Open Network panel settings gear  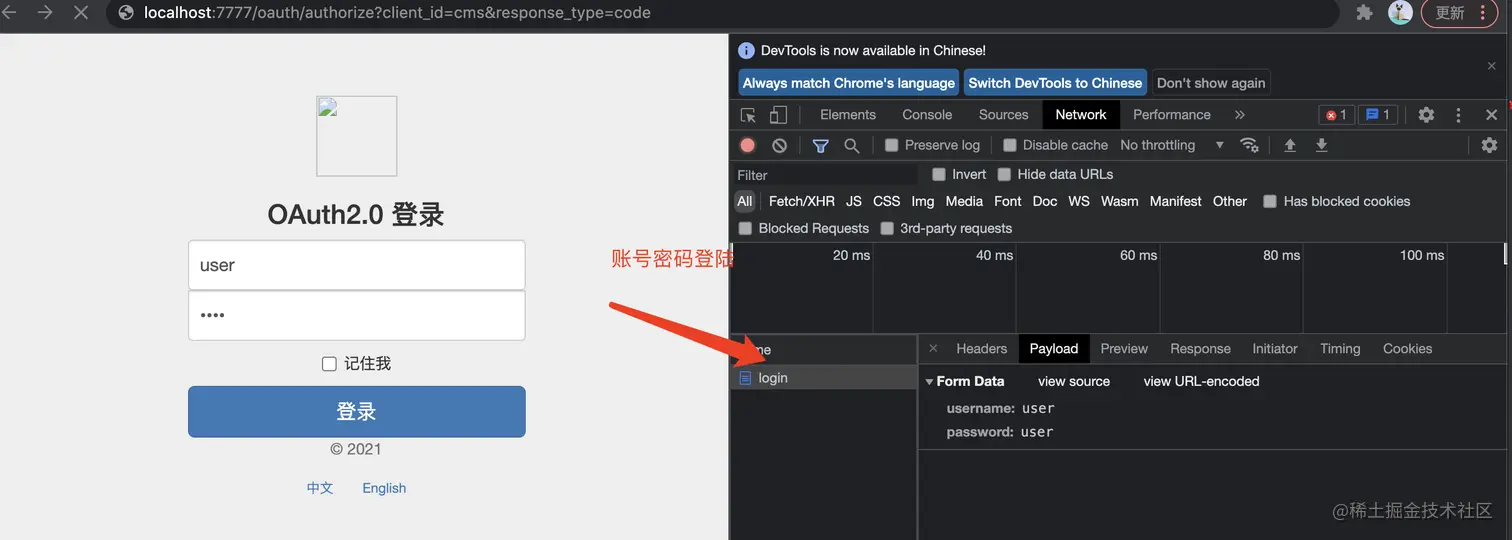click(x=1489, y=145)
